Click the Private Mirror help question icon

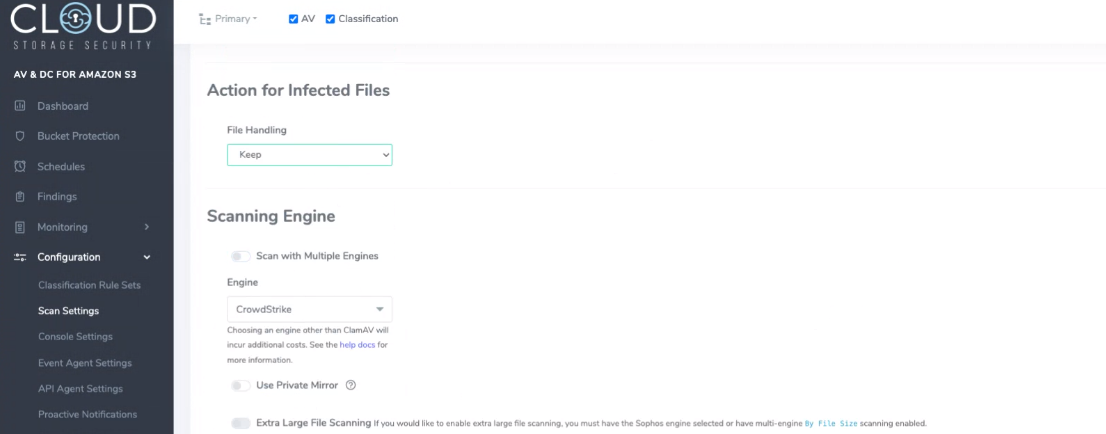point(351,385)
